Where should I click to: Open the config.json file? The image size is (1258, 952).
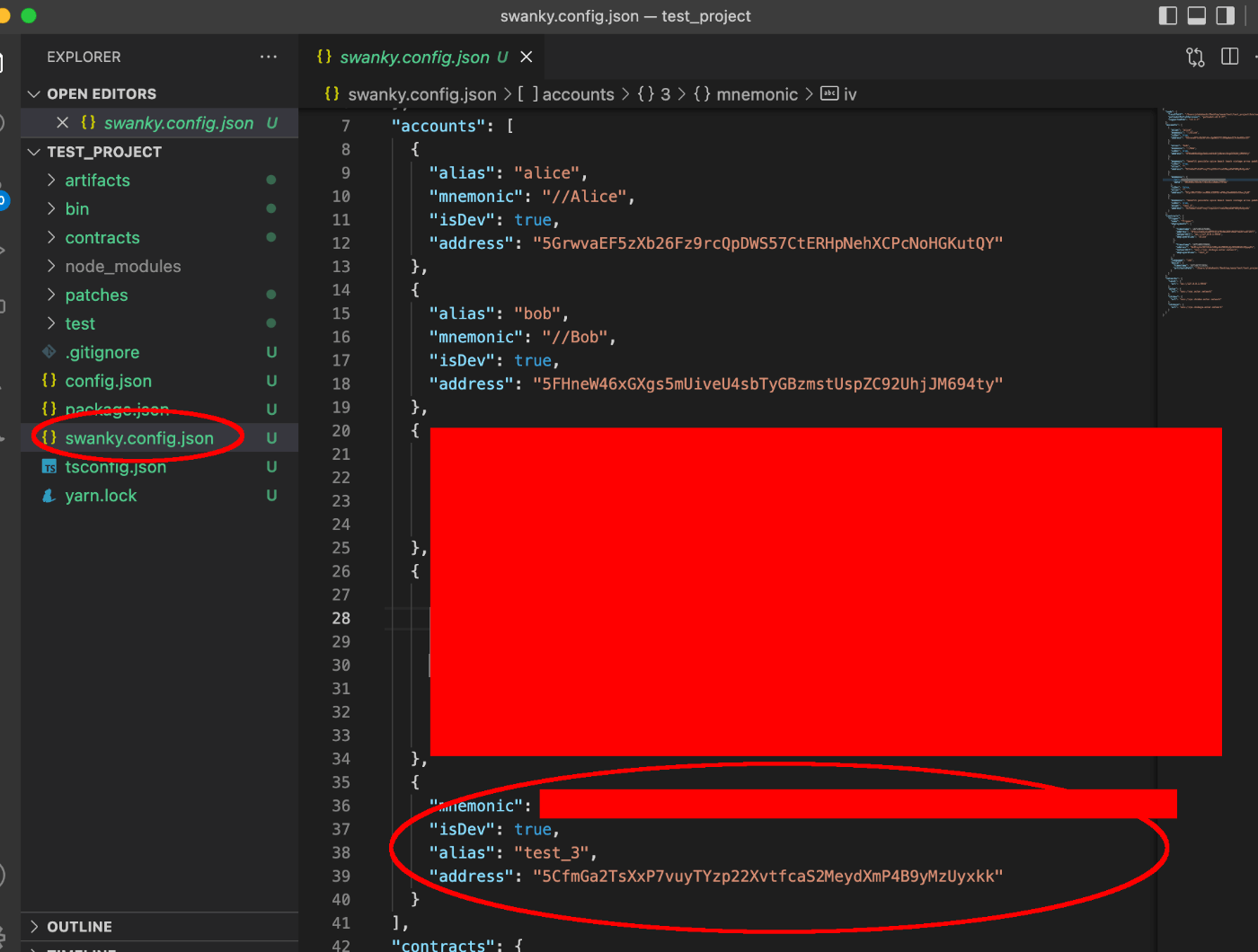click(108, 381)
